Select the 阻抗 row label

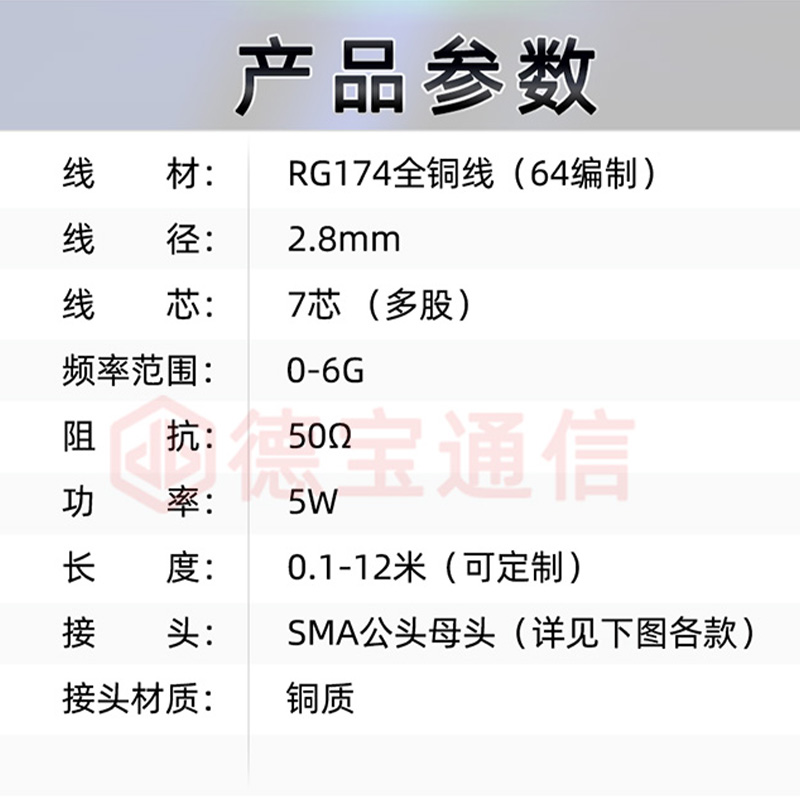point(138,437)
